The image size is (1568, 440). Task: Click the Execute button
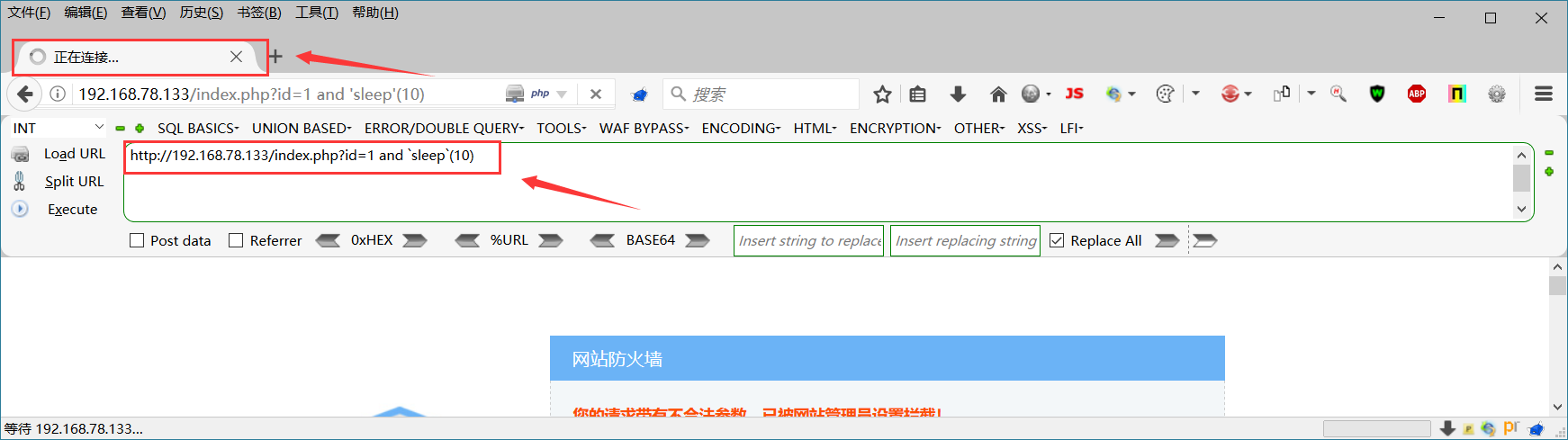(56, 209)
